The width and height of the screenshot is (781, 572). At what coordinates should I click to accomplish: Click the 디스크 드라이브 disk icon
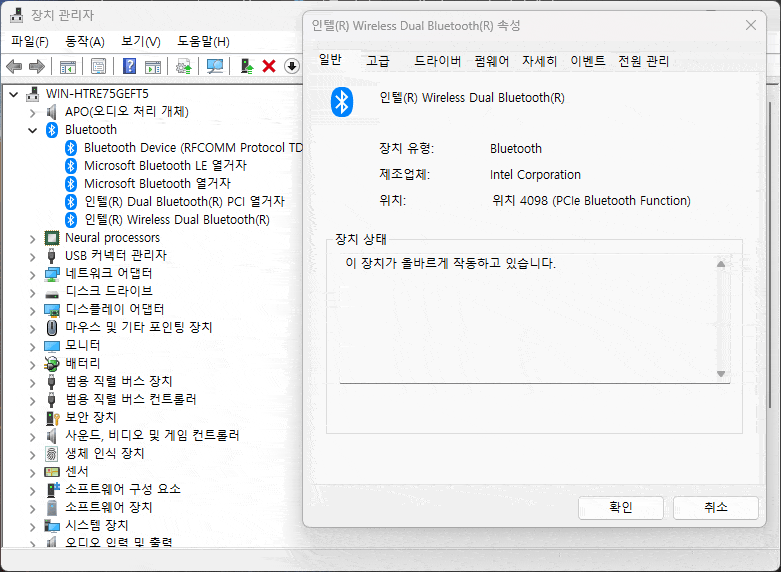[x=52, y=294]
